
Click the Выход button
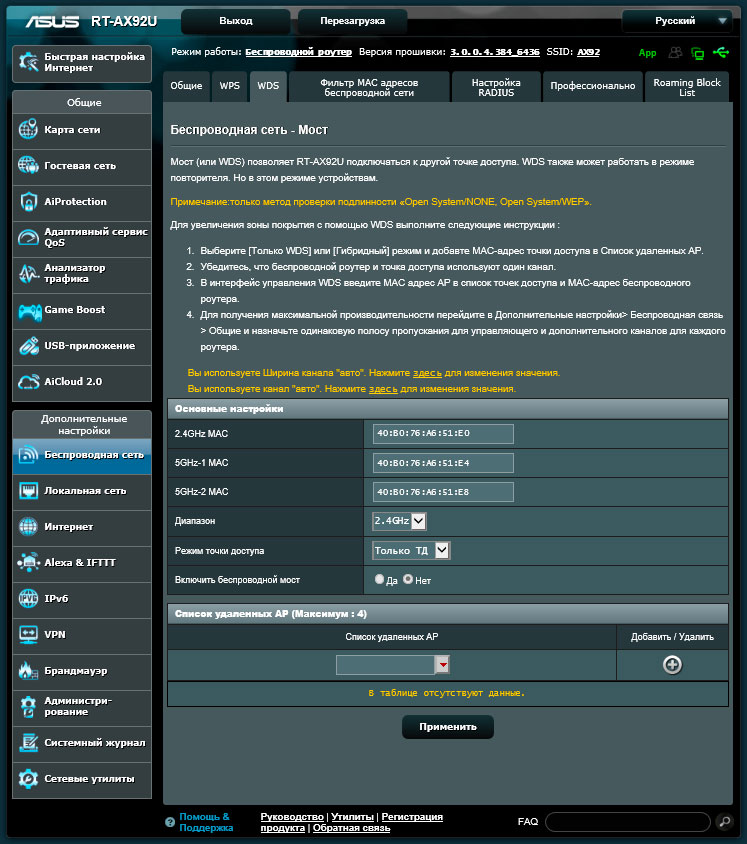click(x=236, y=21)
